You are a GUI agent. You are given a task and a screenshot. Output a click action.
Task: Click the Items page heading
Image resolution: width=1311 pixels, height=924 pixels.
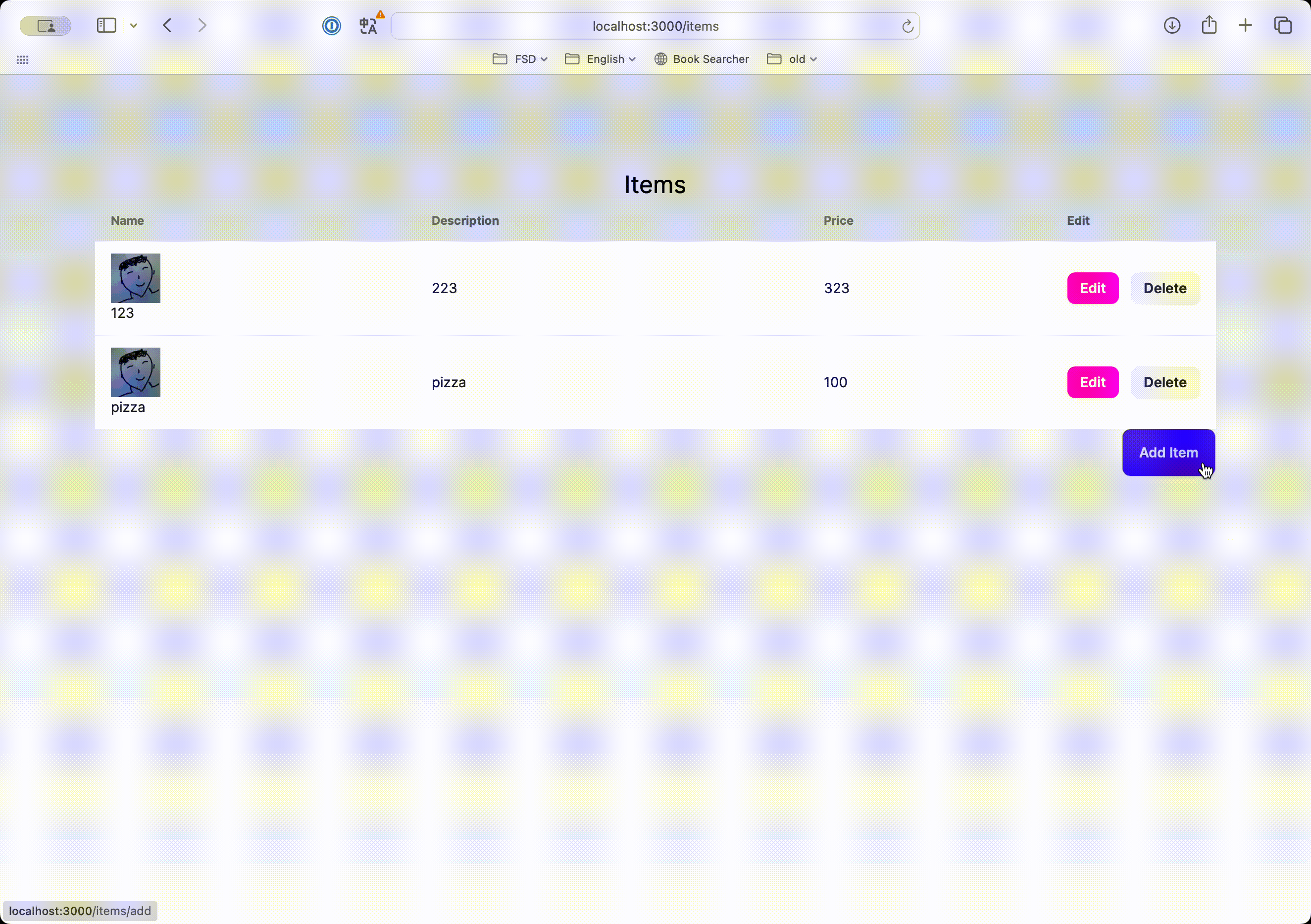coord(655,185)
